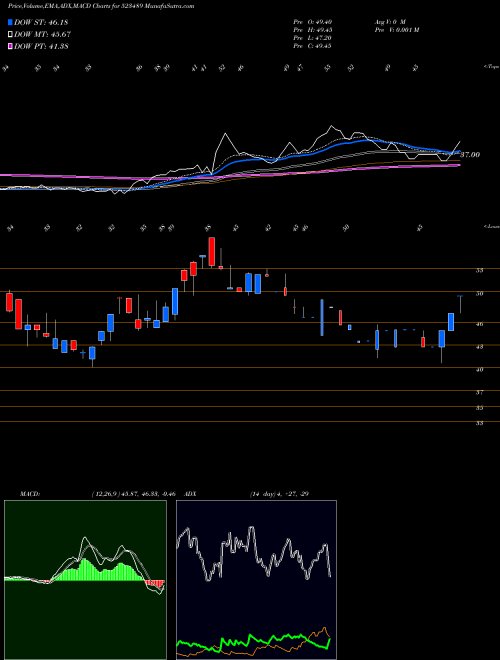Image resolution: width=500 pixels, height=660 pixels.
Task: Click the '<Tops' axis label
Action: (491, 67)
